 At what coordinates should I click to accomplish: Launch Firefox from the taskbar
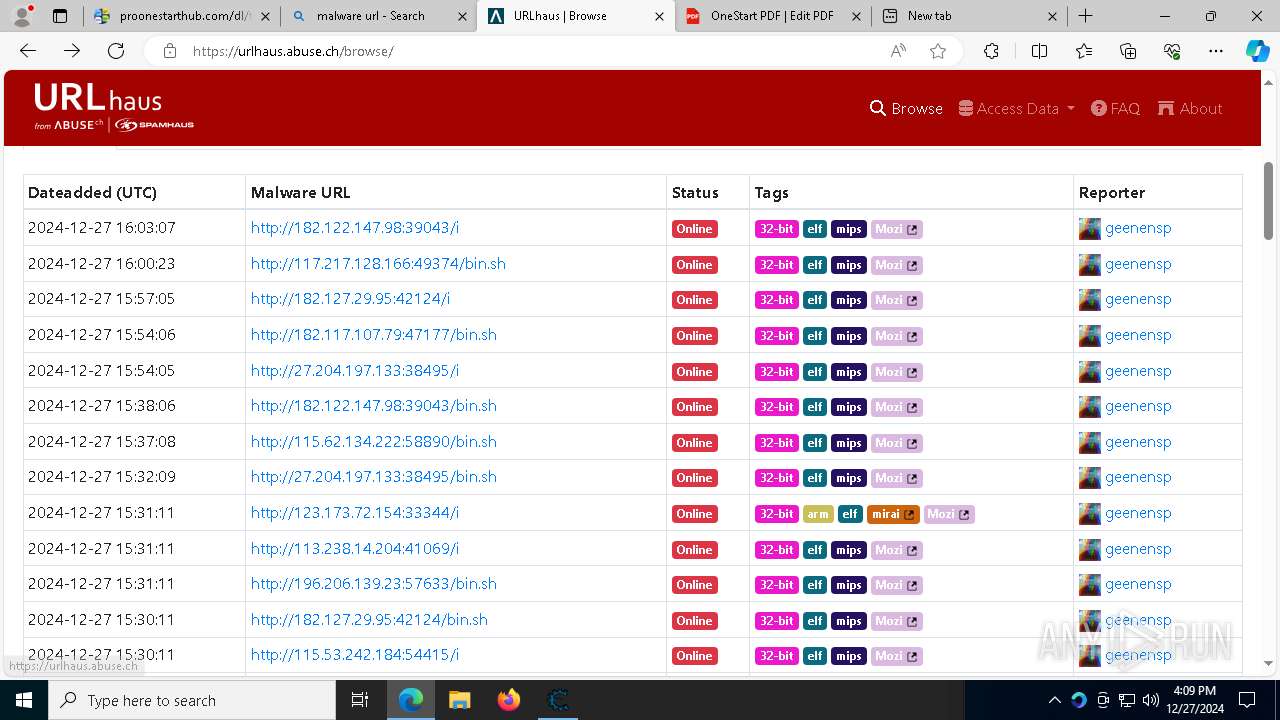click(x=508, y=700)
